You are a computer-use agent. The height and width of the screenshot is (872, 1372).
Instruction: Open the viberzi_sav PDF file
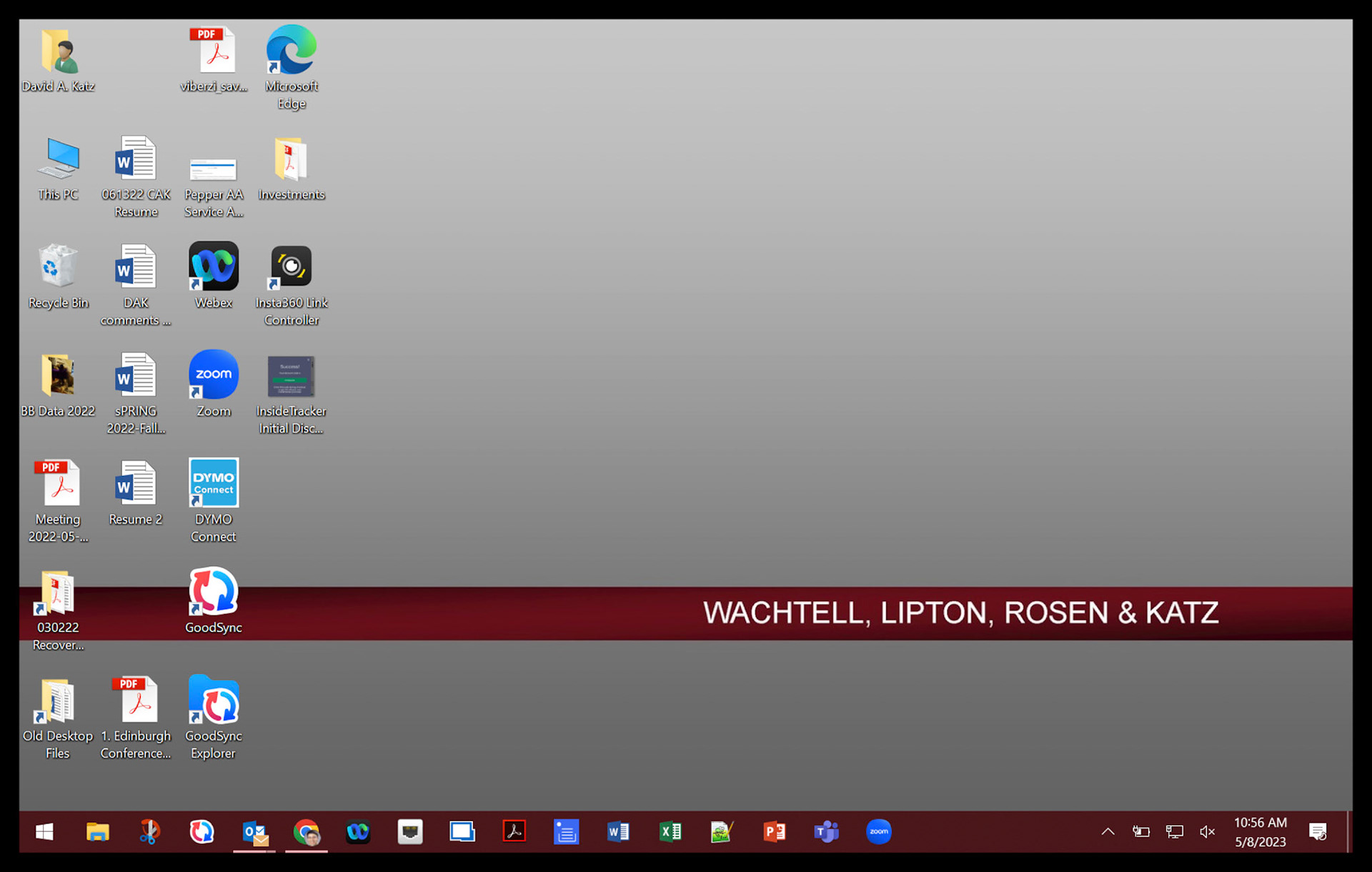214,61
